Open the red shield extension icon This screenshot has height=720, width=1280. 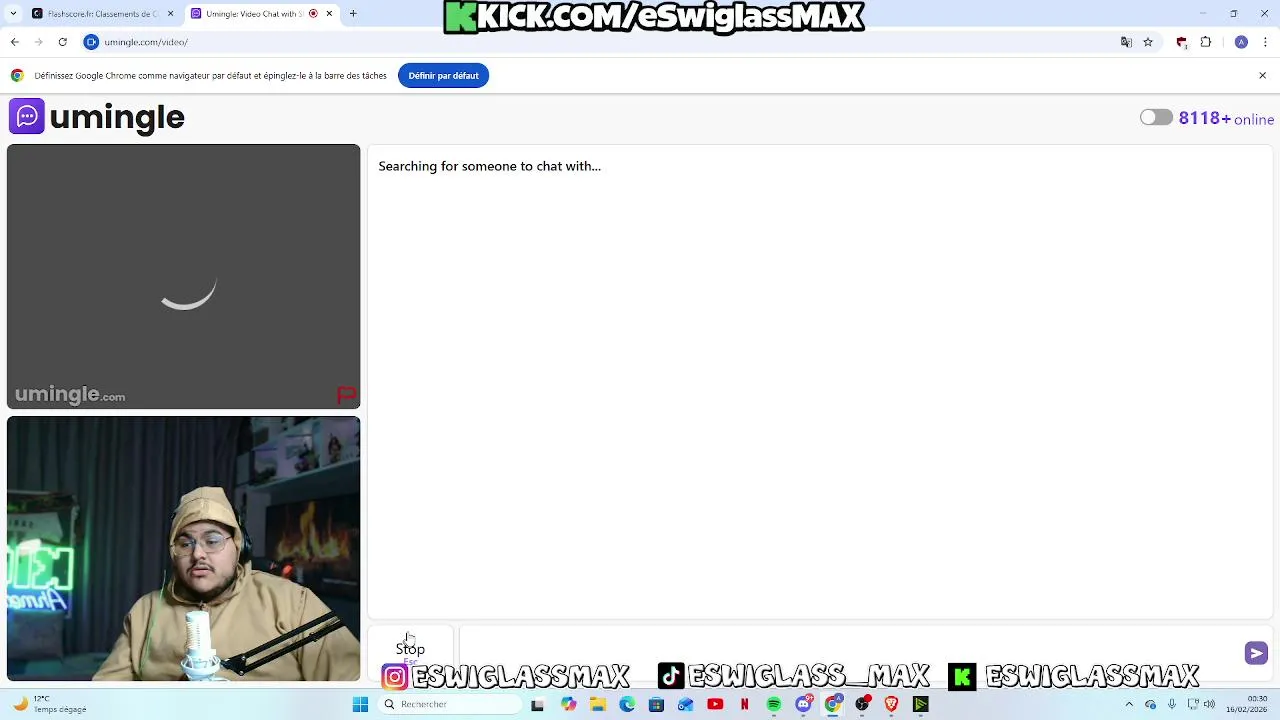1181,42
